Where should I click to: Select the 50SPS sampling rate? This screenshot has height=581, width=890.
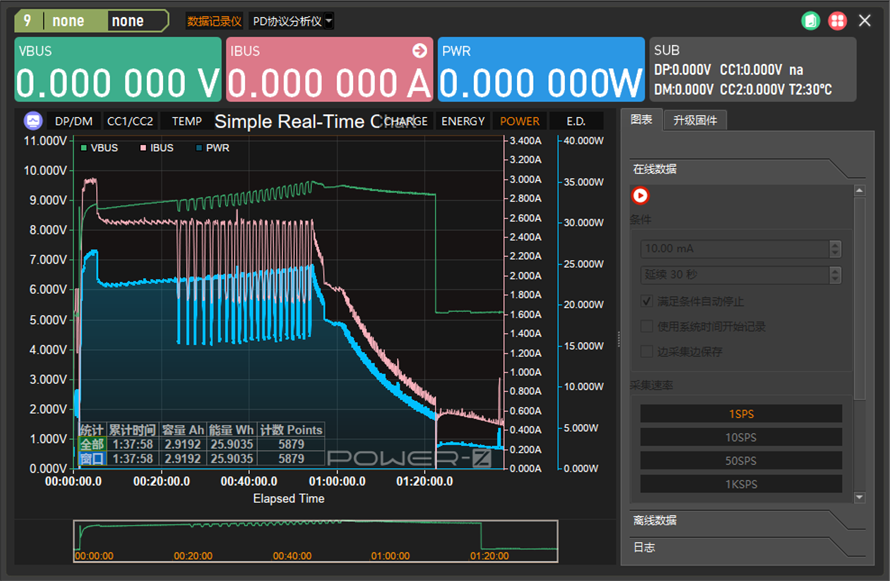[x=741, y=461]
